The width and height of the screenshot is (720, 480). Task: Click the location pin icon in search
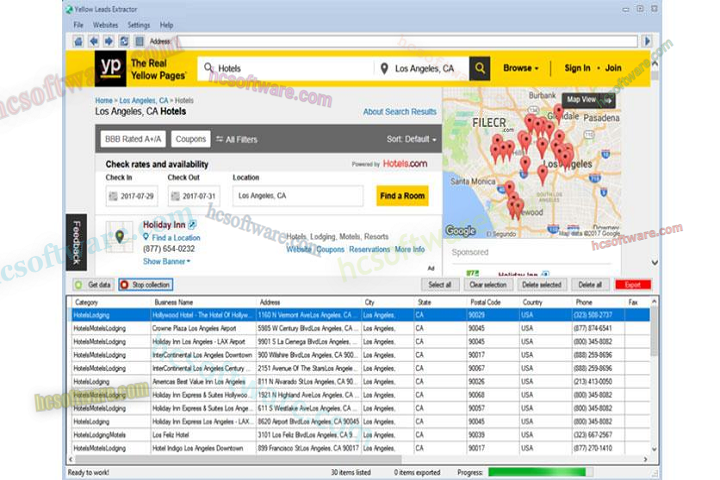[x=384, y=69]
